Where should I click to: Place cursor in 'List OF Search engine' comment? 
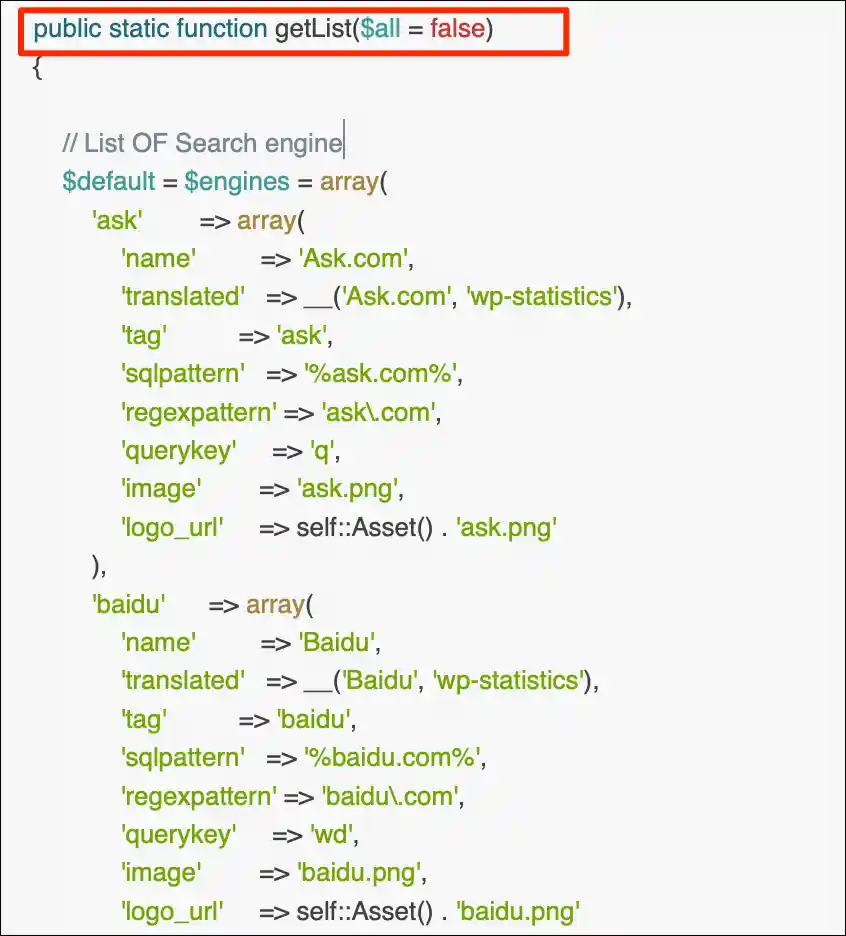[x=202, y=143]
